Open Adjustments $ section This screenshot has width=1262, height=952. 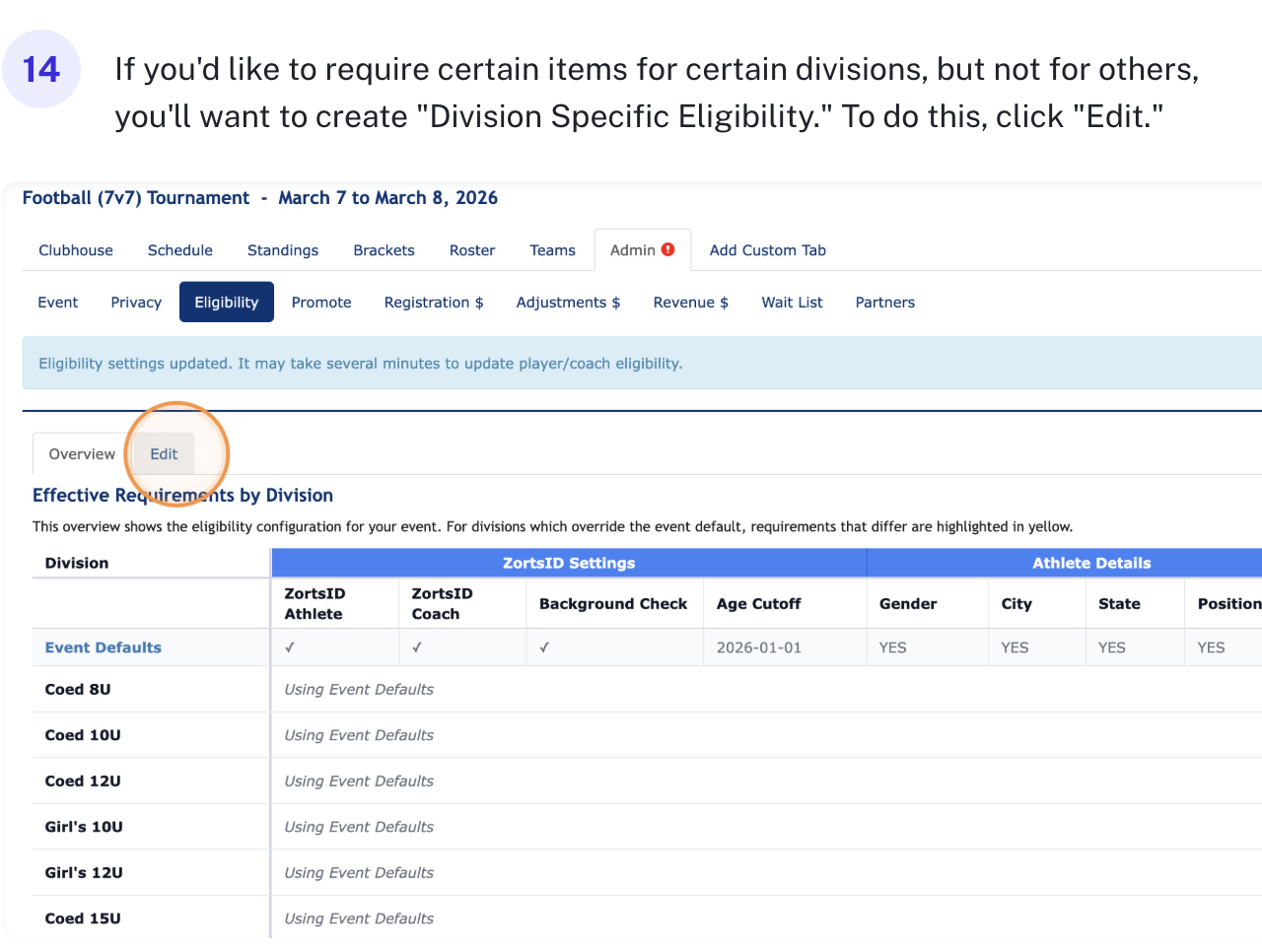click(x=568, y=303)
